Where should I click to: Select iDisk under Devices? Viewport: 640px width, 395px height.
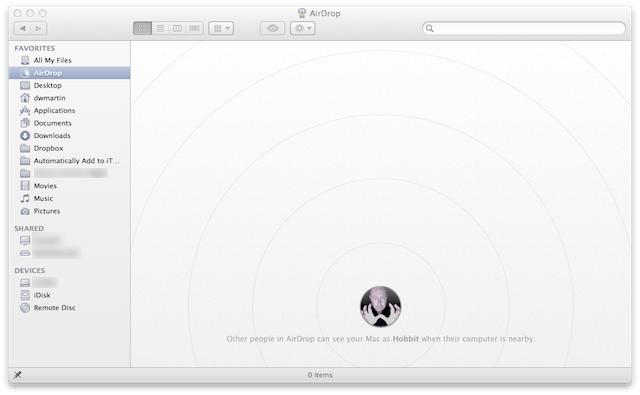(69, 295)
